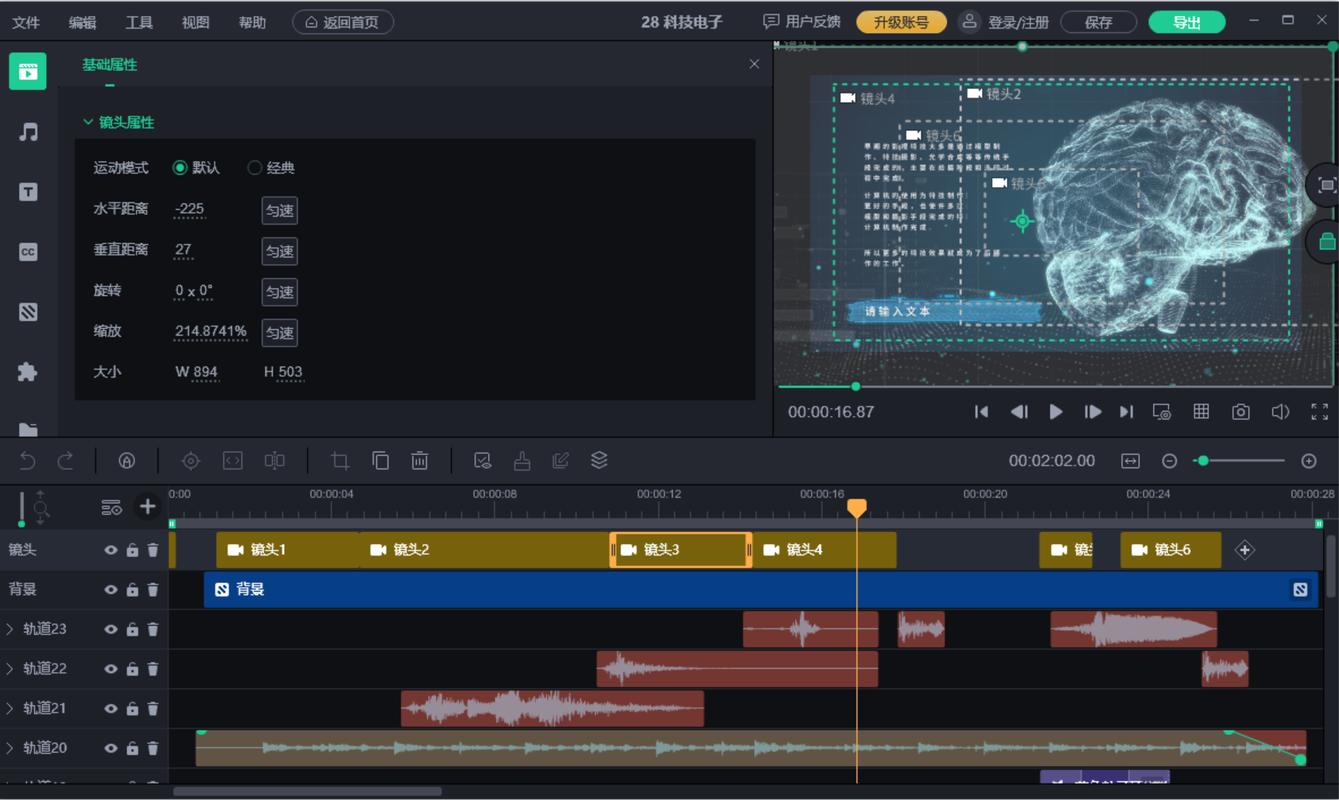This screenshot has width=1339, height=800.
Task: Click the delete trash icon in timeline toolbar
Action: click(420, 460)
